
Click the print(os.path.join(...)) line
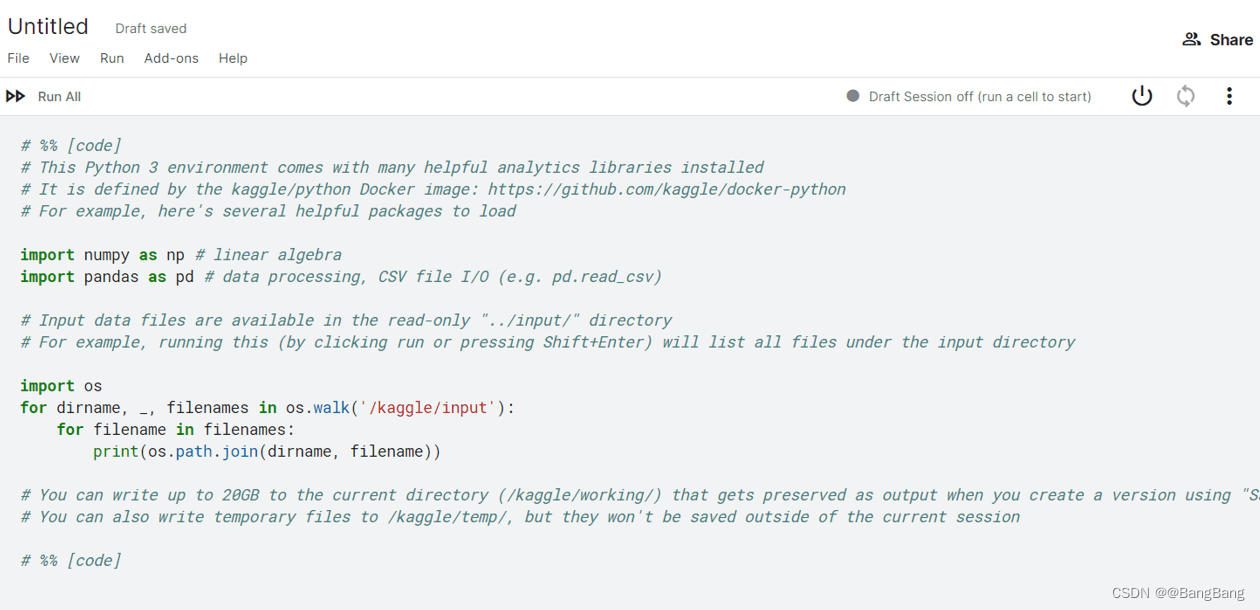267,452
